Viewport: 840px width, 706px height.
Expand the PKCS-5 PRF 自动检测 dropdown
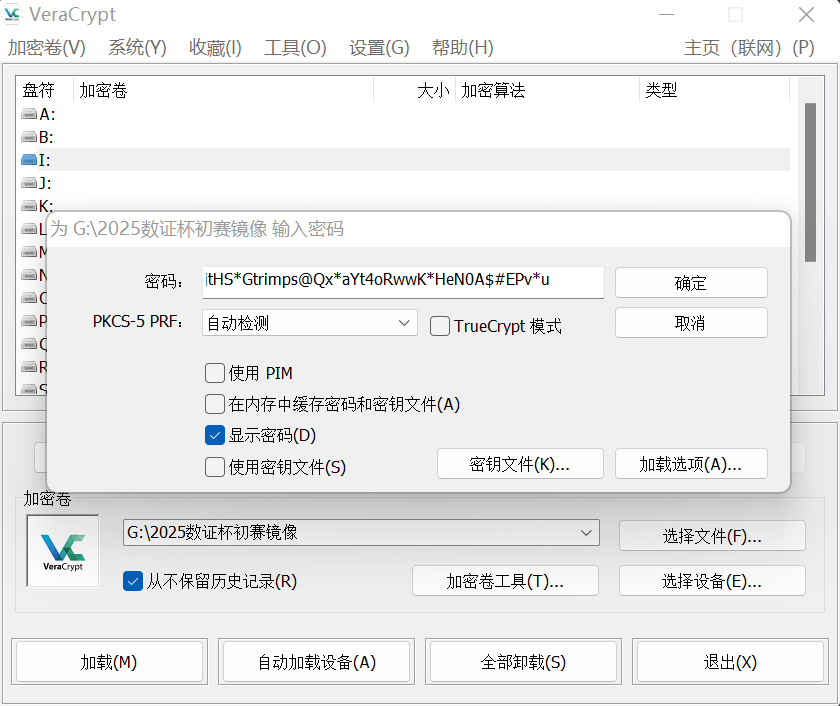click(310, 323)
